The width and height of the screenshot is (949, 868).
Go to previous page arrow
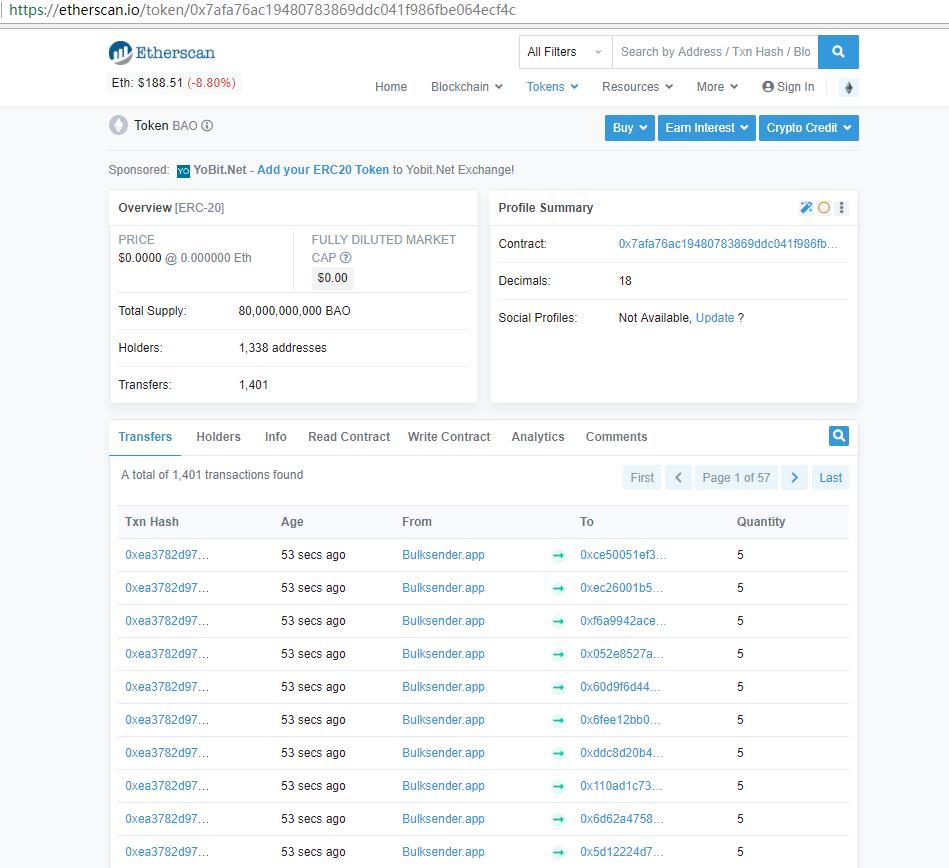point(678,478)
